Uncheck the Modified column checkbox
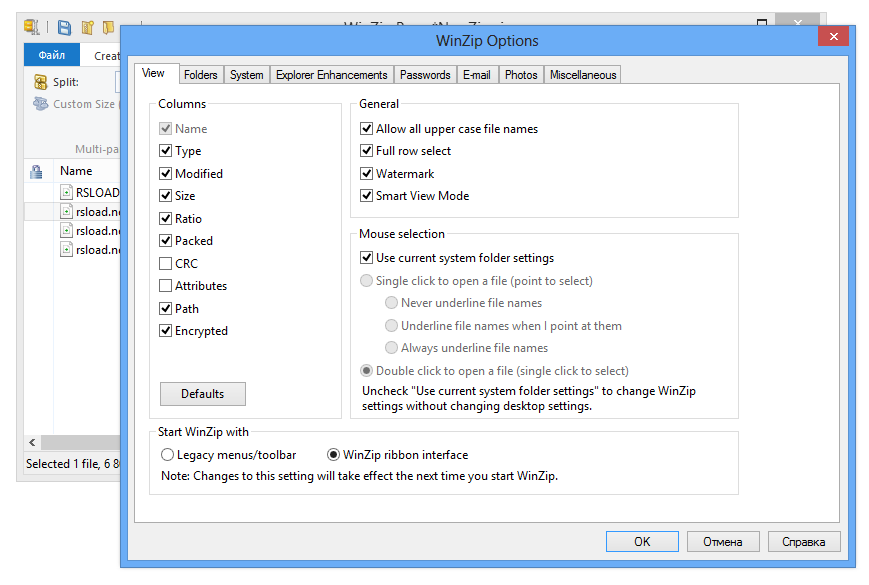 tap(165, 173)
